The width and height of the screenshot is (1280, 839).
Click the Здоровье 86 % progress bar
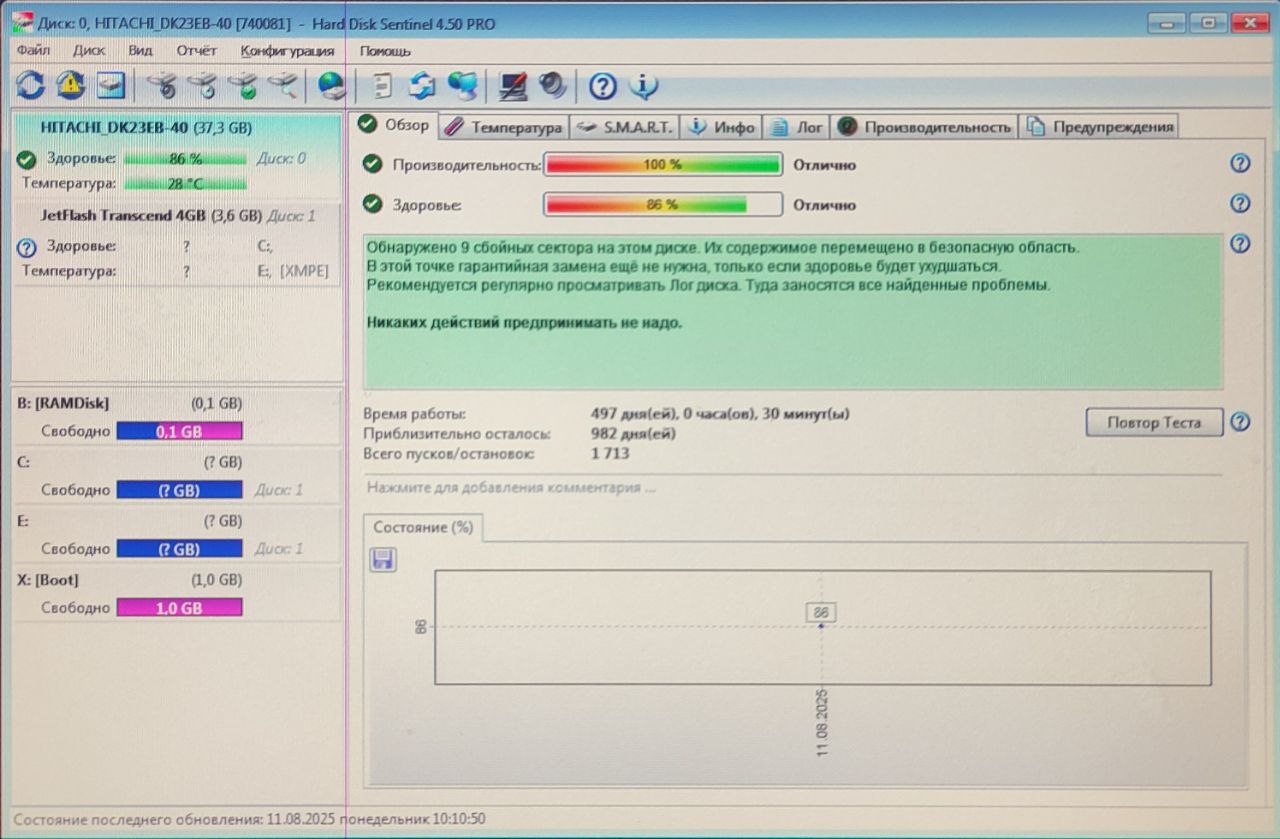point(662,204)
